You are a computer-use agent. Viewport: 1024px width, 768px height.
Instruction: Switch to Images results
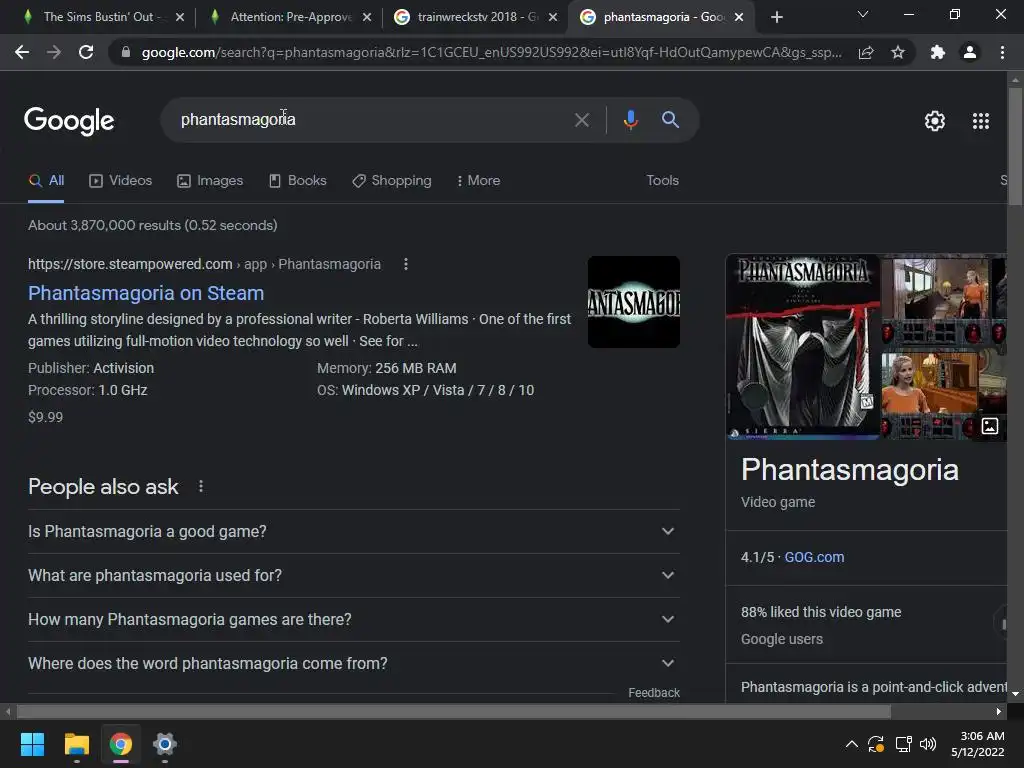tap(210, 181)
